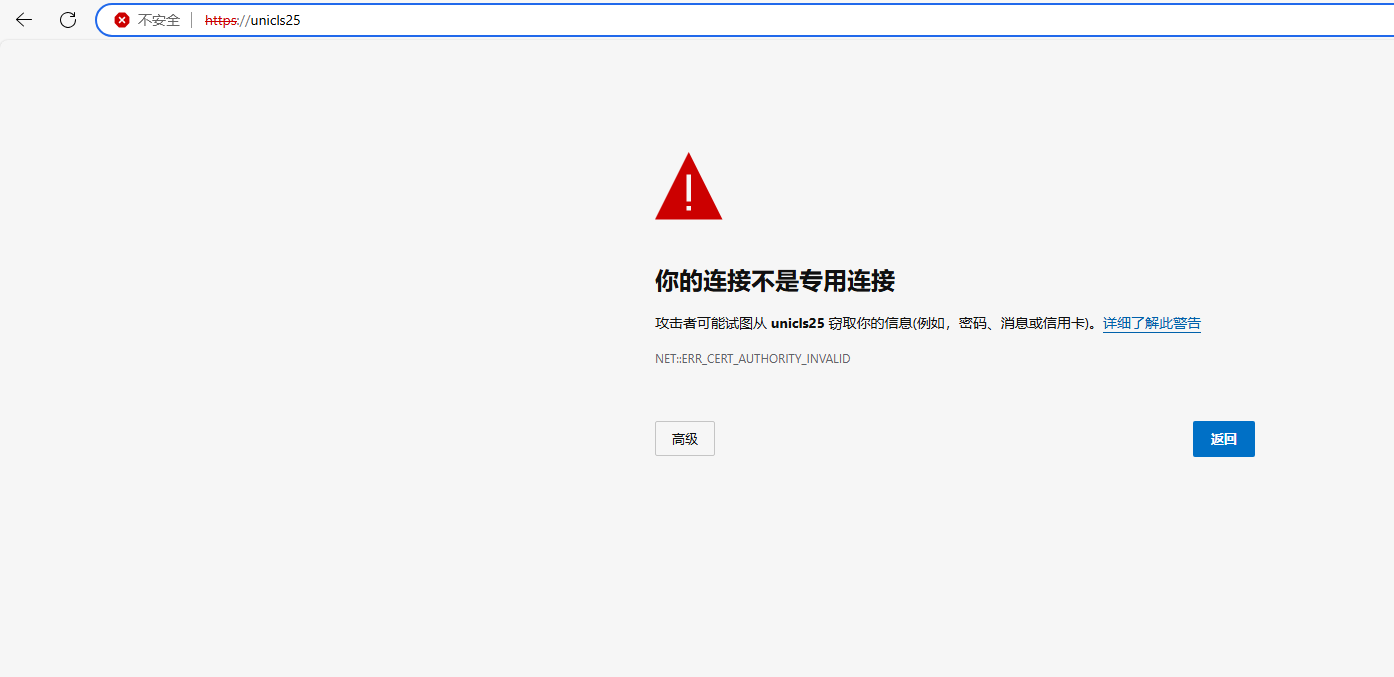1394x677 pixels.
Task: Open site info via the 不安全 label
Action: pyautogui.click(x=159, y=20)
